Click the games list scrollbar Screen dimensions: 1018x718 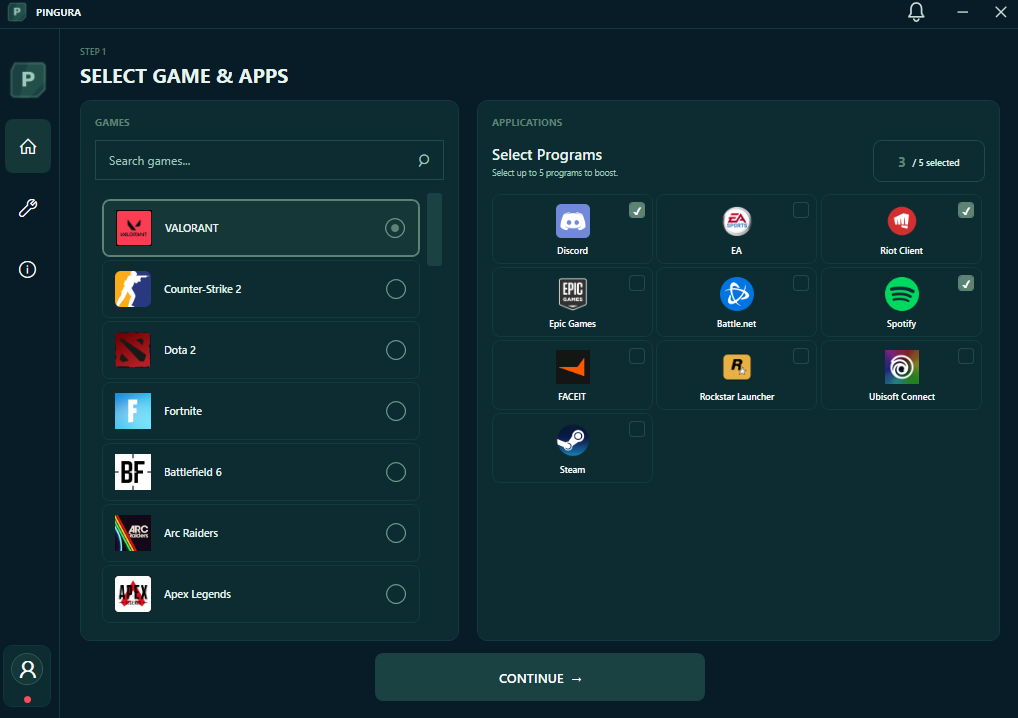pyautogui.click(x=434, y=229)
